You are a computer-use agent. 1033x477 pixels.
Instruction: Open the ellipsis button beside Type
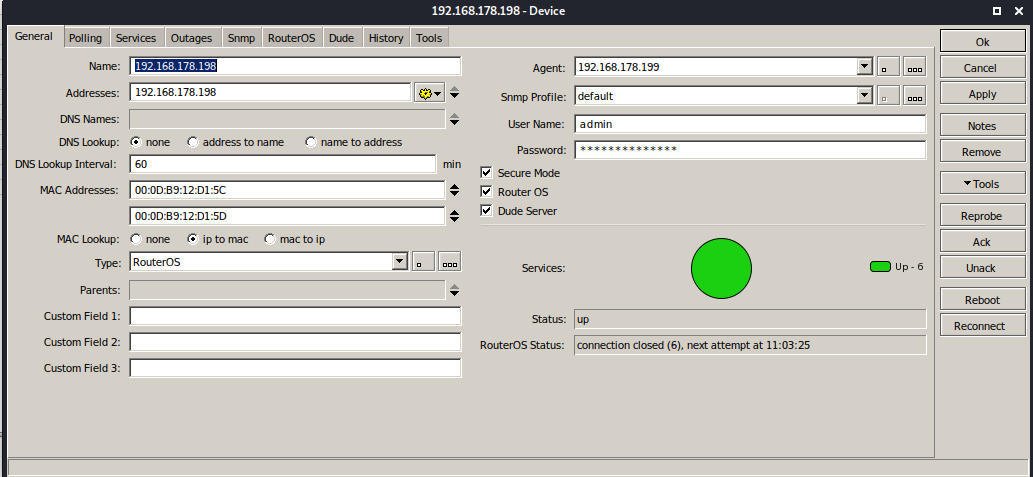[x=450, y=262]
